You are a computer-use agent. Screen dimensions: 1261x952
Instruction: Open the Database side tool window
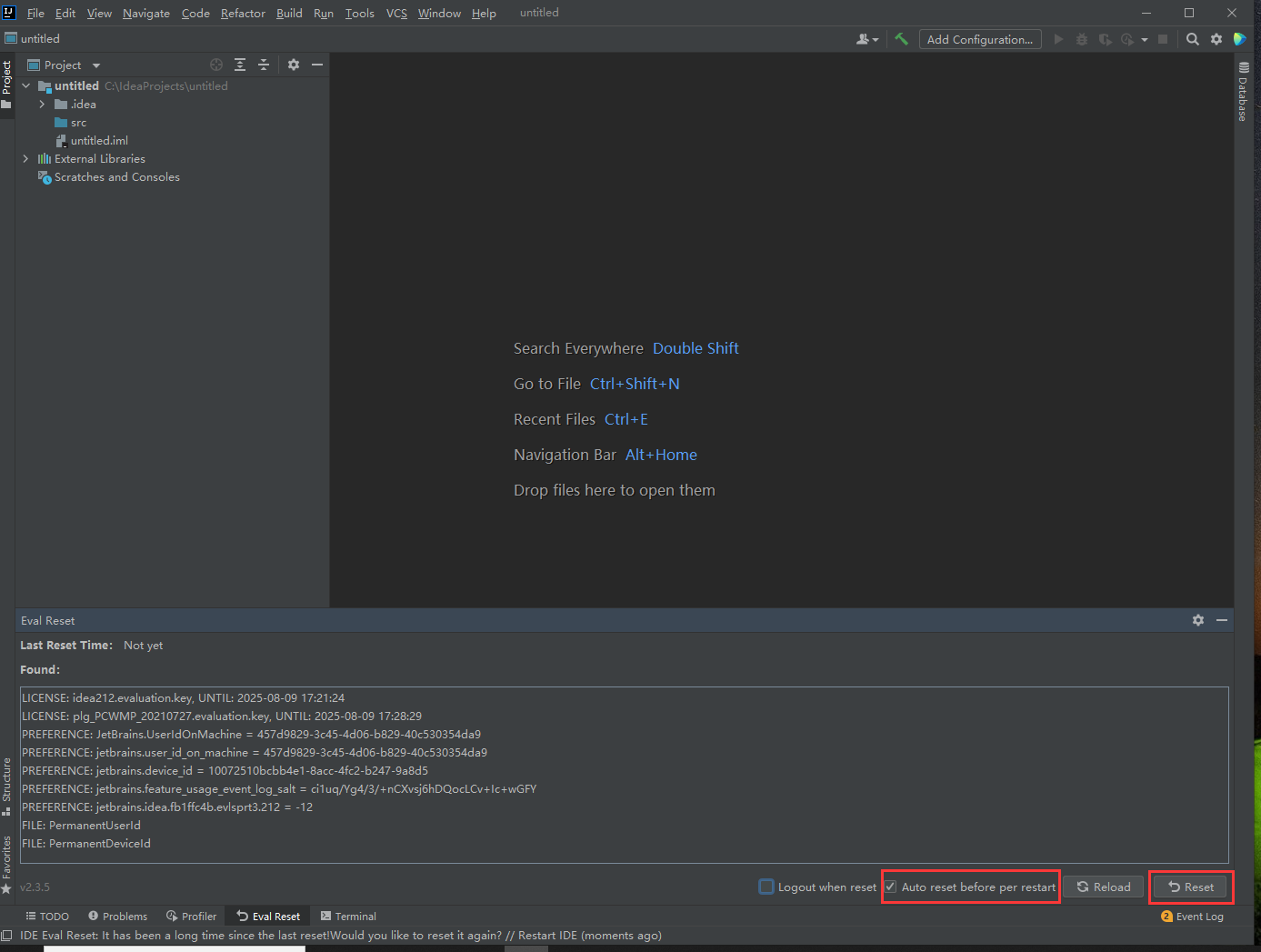point(1243,91)
